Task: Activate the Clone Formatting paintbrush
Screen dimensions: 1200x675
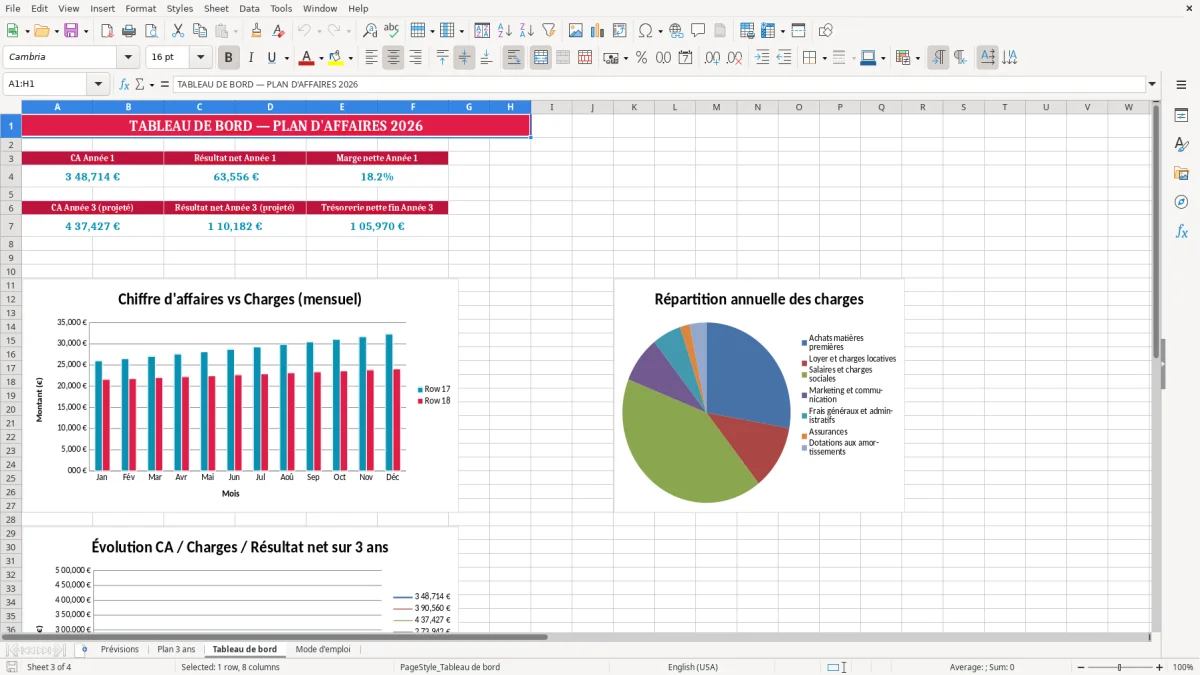Action: [x=257, y=31]
